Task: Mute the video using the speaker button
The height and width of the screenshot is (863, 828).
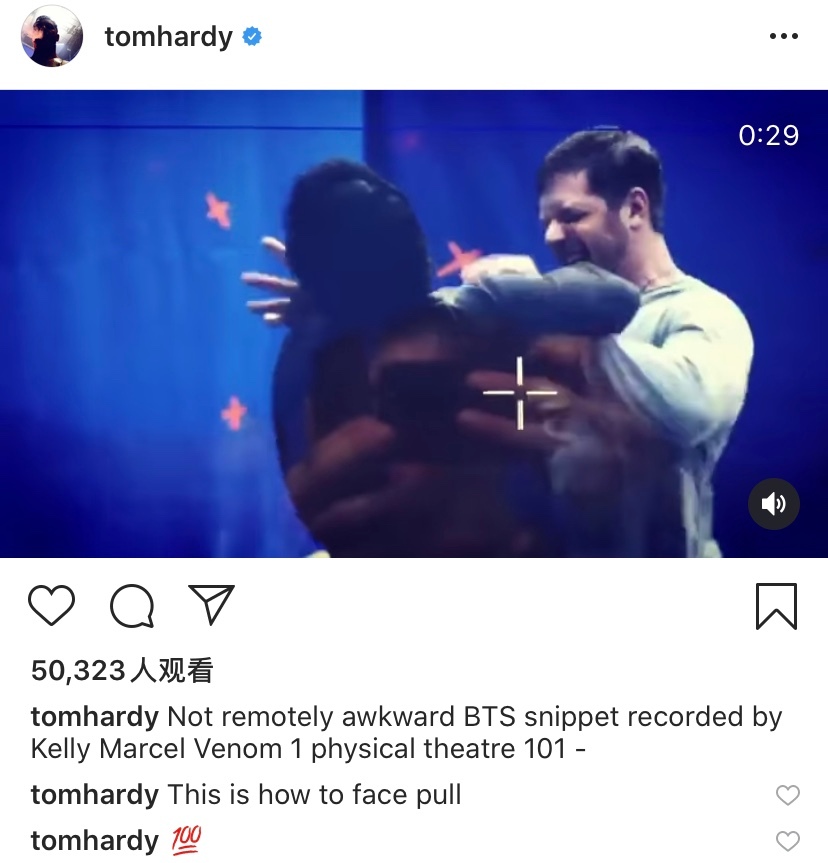Action: pyautogui.click(x=773, y=504)
